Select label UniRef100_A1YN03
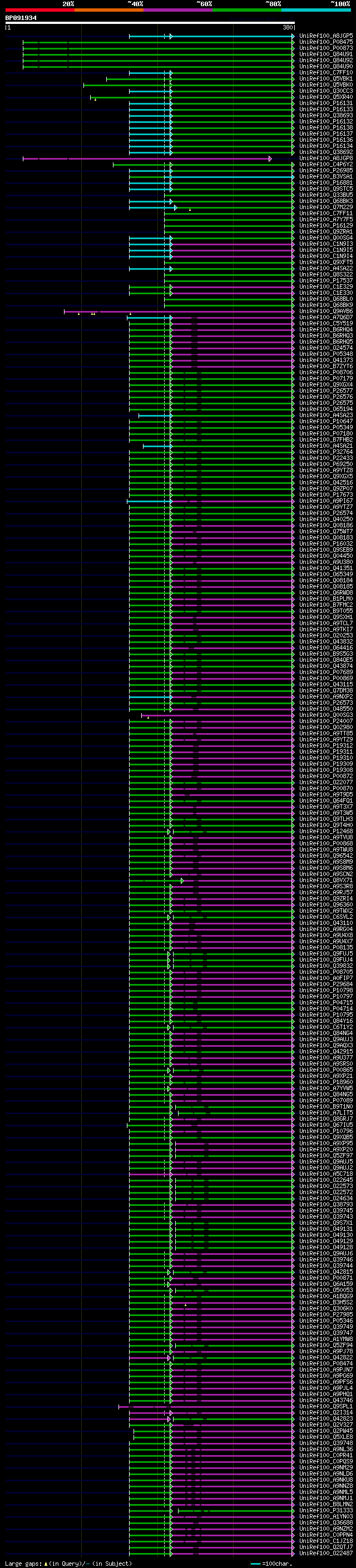356x1568 pixels. (x=325, y=1516)
